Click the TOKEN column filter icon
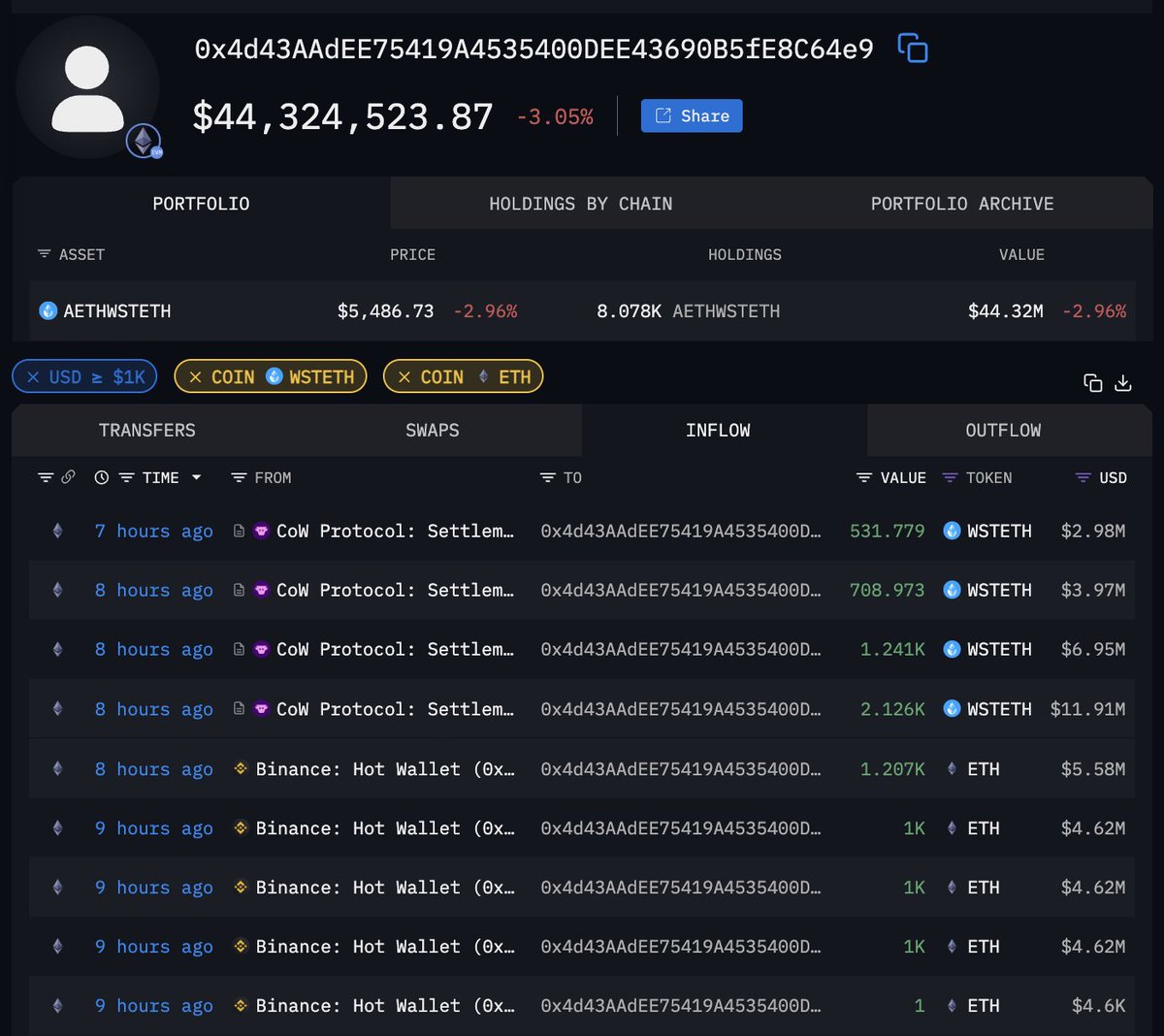The image size is (1164, 1036). pyautogui.click(x=950, y=478)
